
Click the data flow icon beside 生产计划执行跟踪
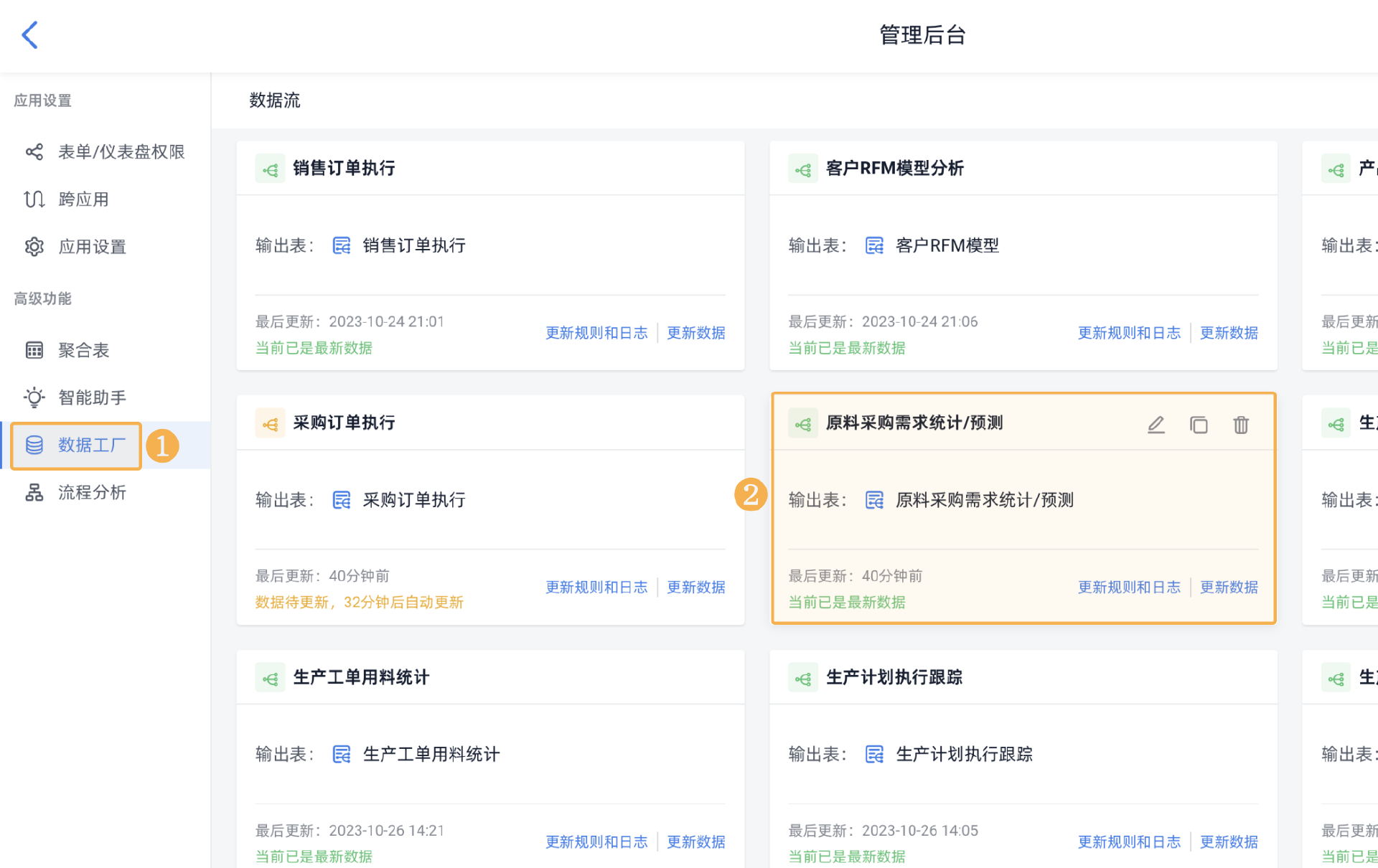[803, 679]
